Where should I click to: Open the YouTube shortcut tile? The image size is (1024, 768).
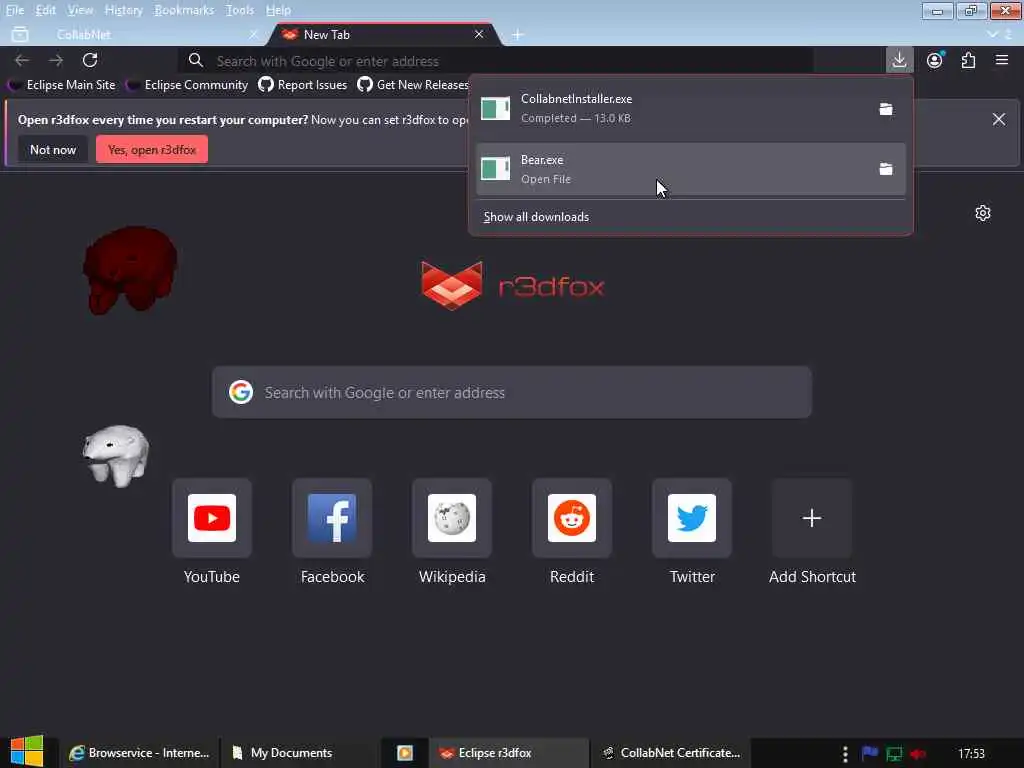coord(212,519)
